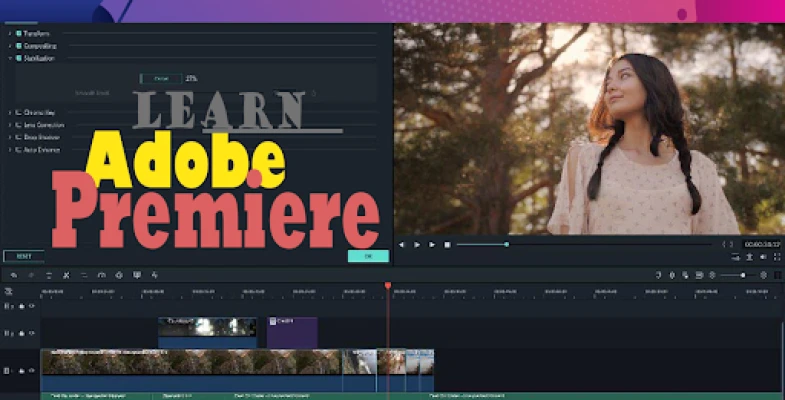
Task: Expand the Compositing section arrow
Action: click(x=10, y=46)
